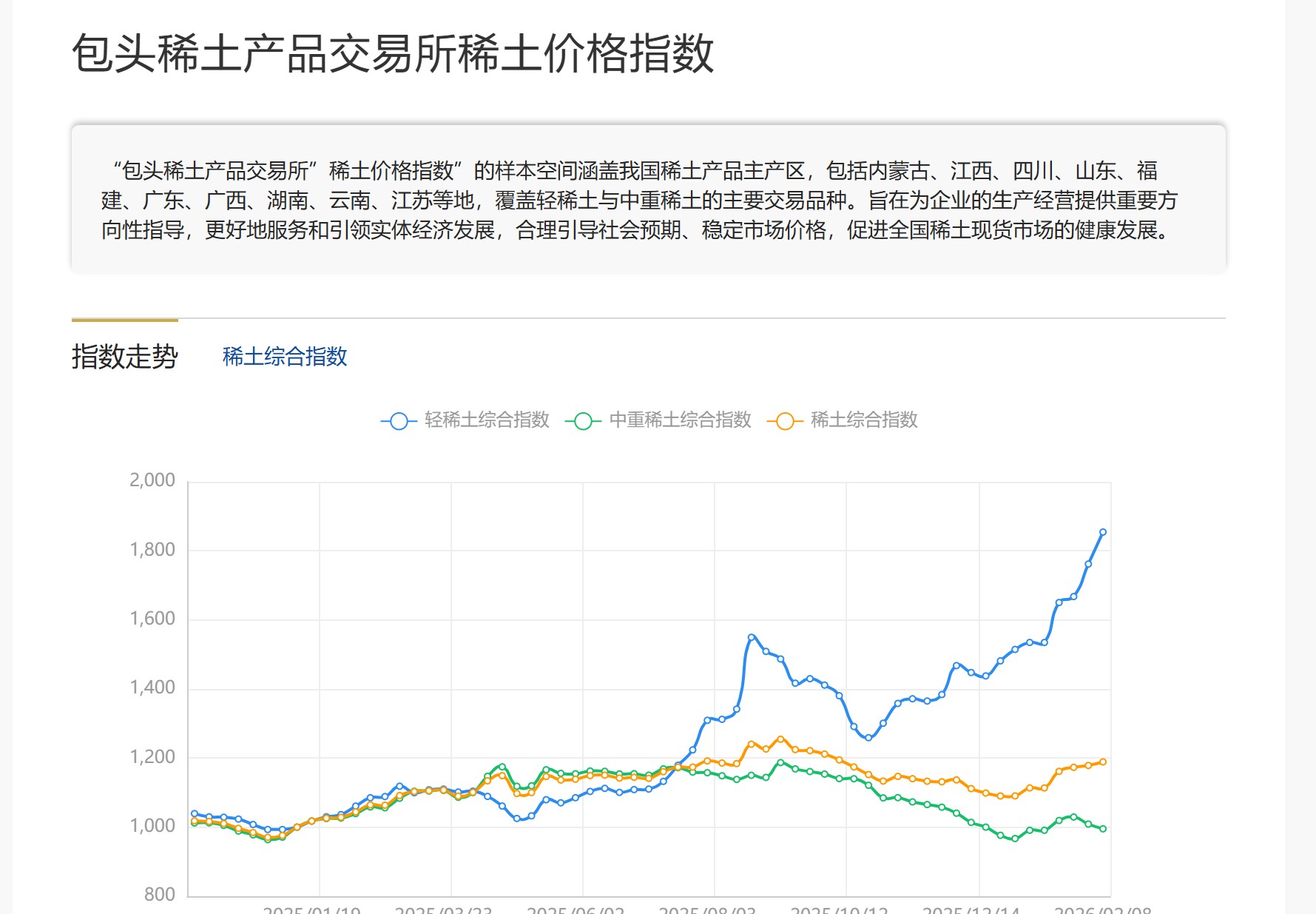Select the 指数走势 section heading

(x=125, y=357)
